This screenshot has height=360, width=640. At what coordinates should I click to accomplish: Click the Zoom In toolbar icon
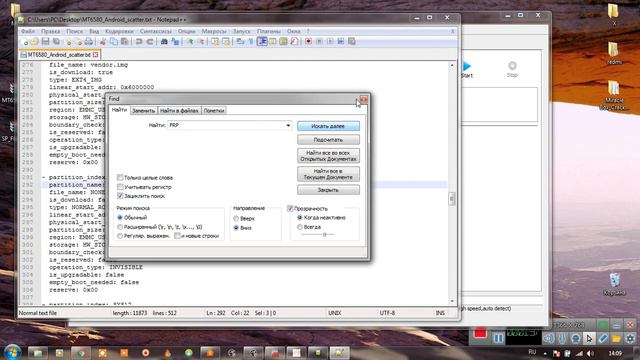click(190, 42)
